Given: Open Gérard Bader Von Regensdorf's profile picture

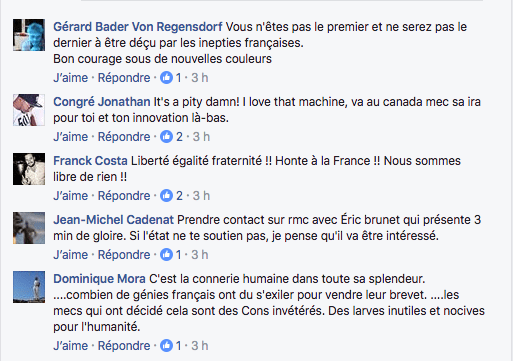Looking at the screenshot, I should [29, 35].
